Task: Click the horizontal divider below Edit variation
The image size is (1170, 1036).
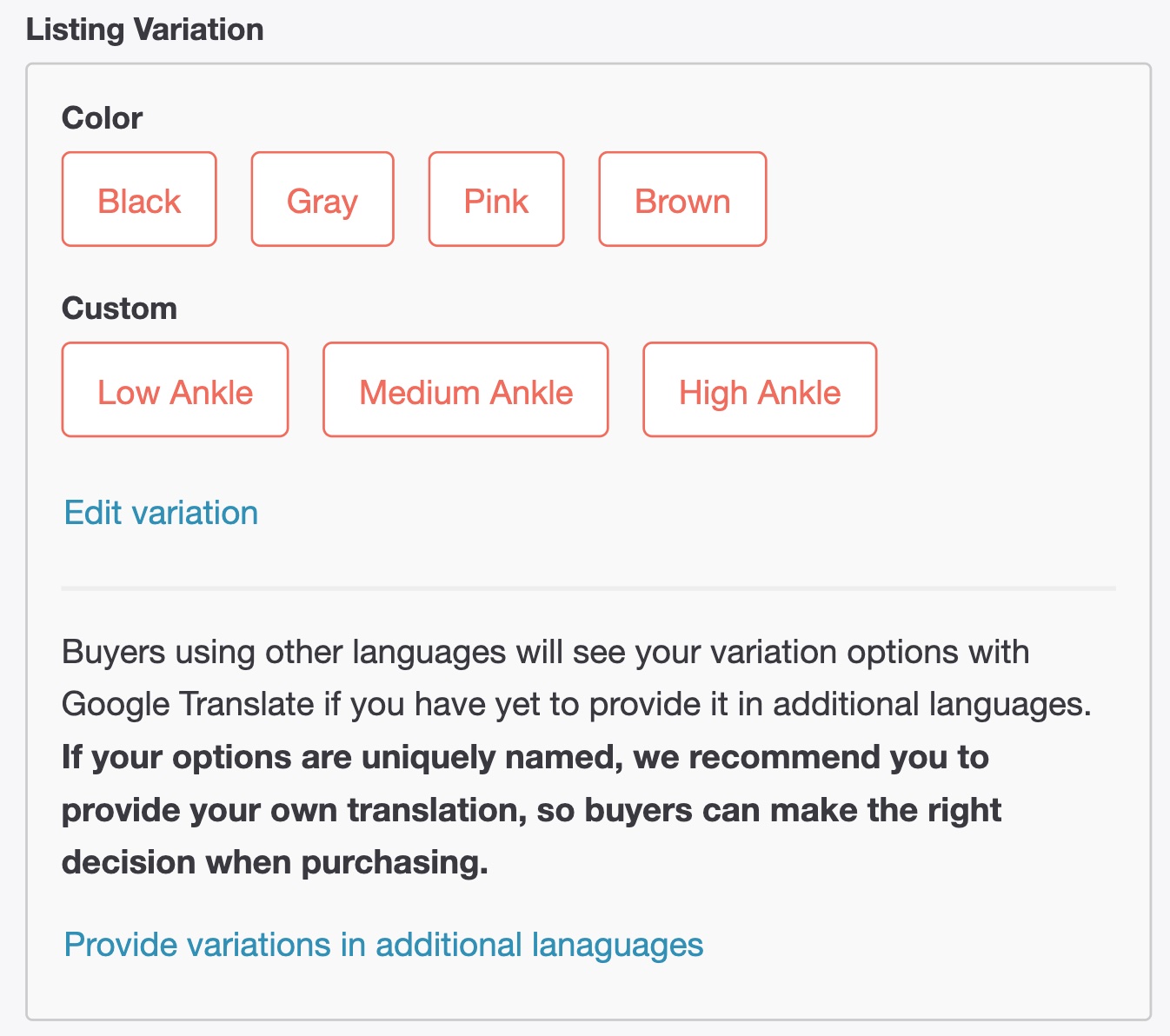Action: [588, 588]
